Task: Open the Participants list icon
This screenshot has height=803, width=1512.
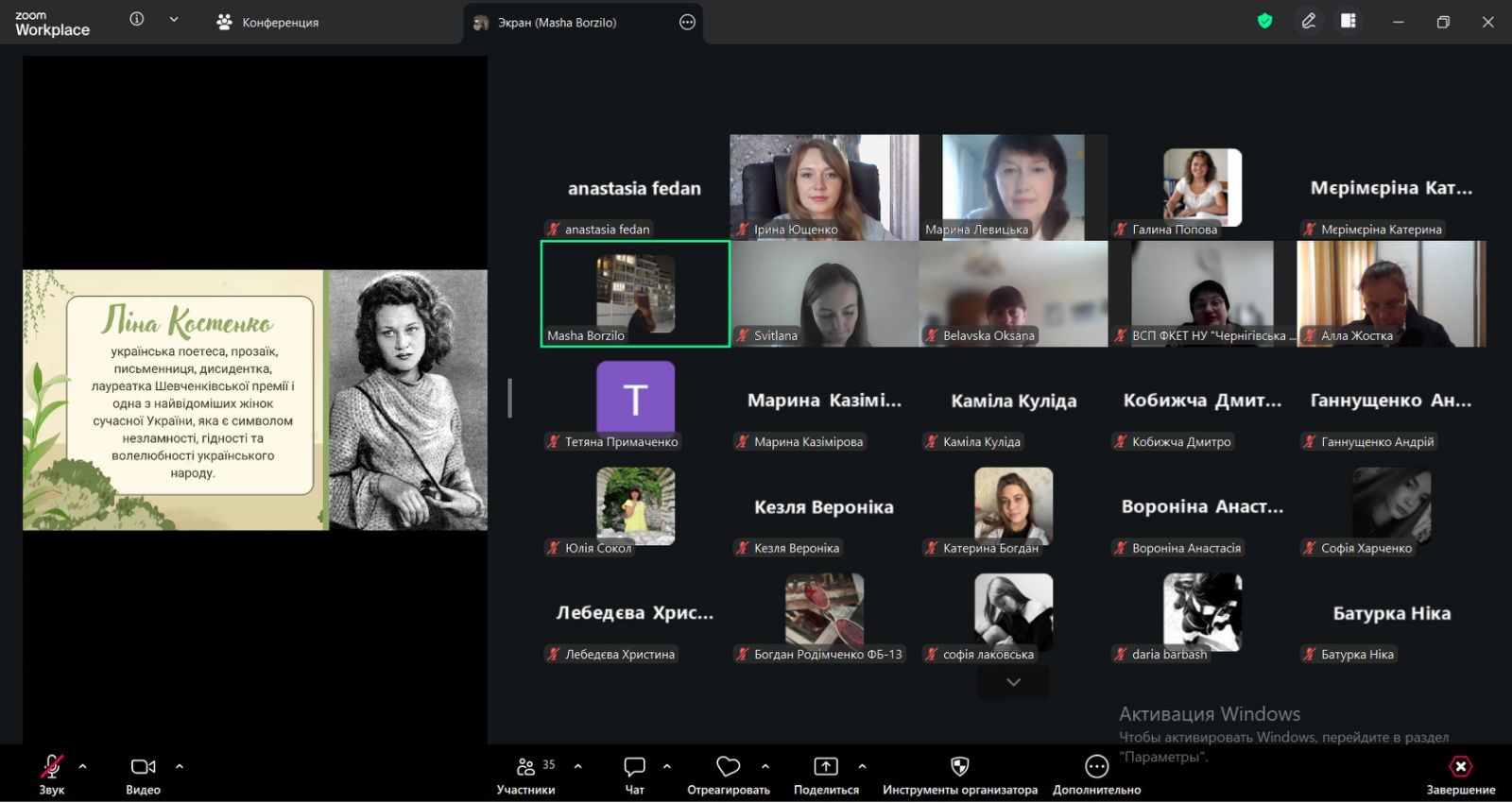Action: (x=526, y=766)
